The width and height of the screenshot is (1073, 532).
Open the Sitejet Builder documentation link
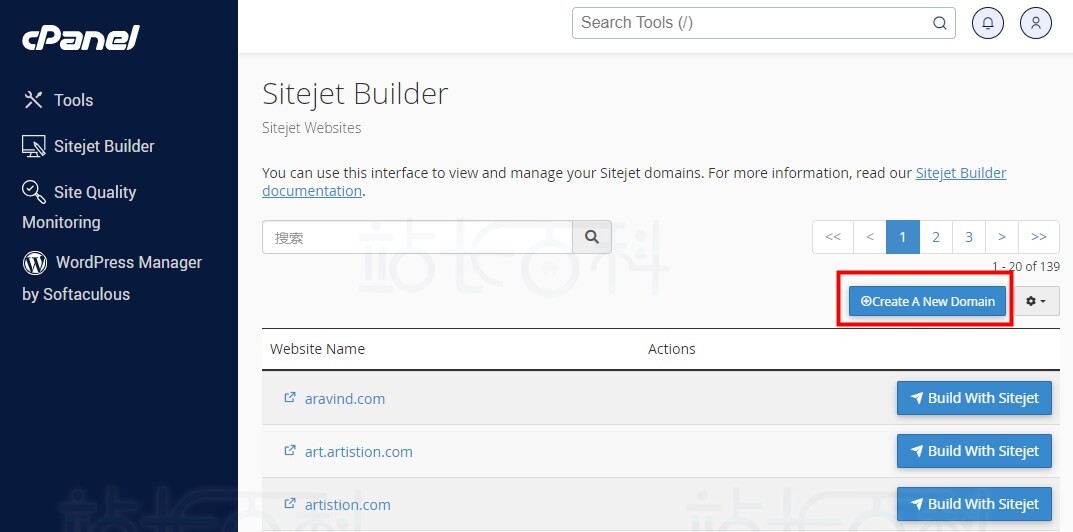961,173
